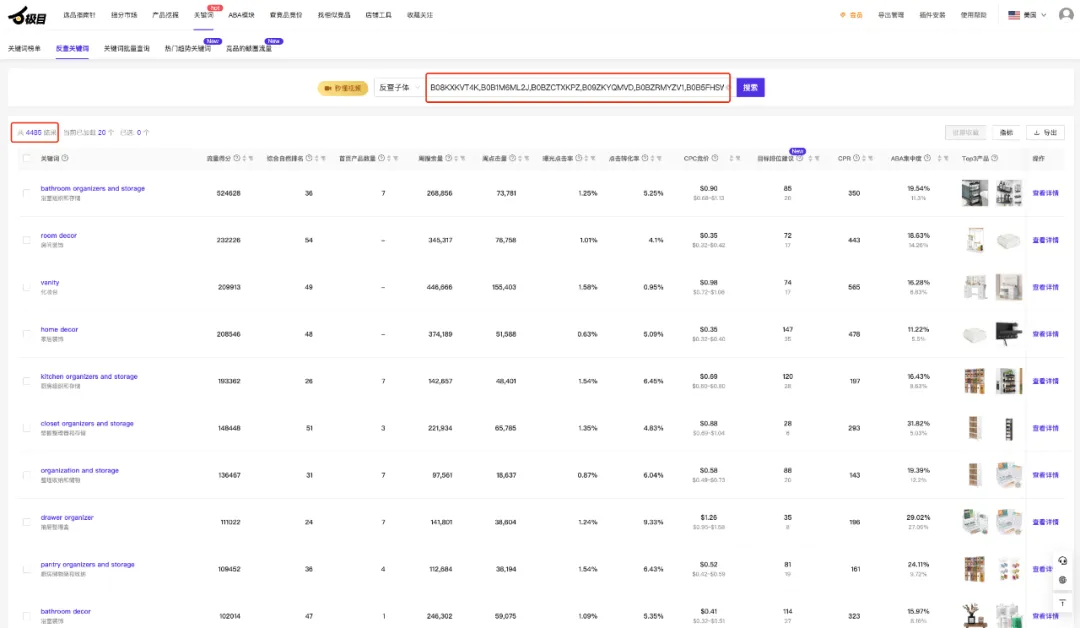Check the row for bathroom organizers and storage
Screen dimensions: 1080x628
(27, 193)
